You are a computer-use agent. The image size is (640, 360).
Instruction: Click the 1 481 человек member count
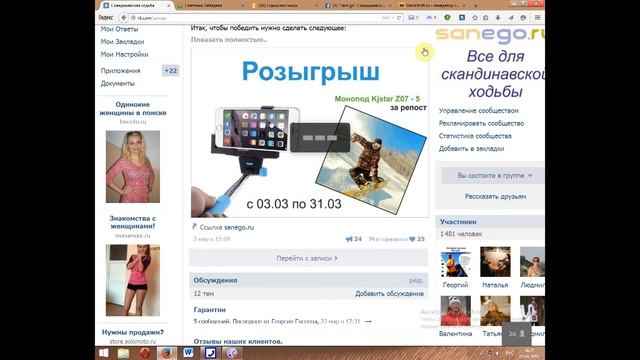(461, 234)
